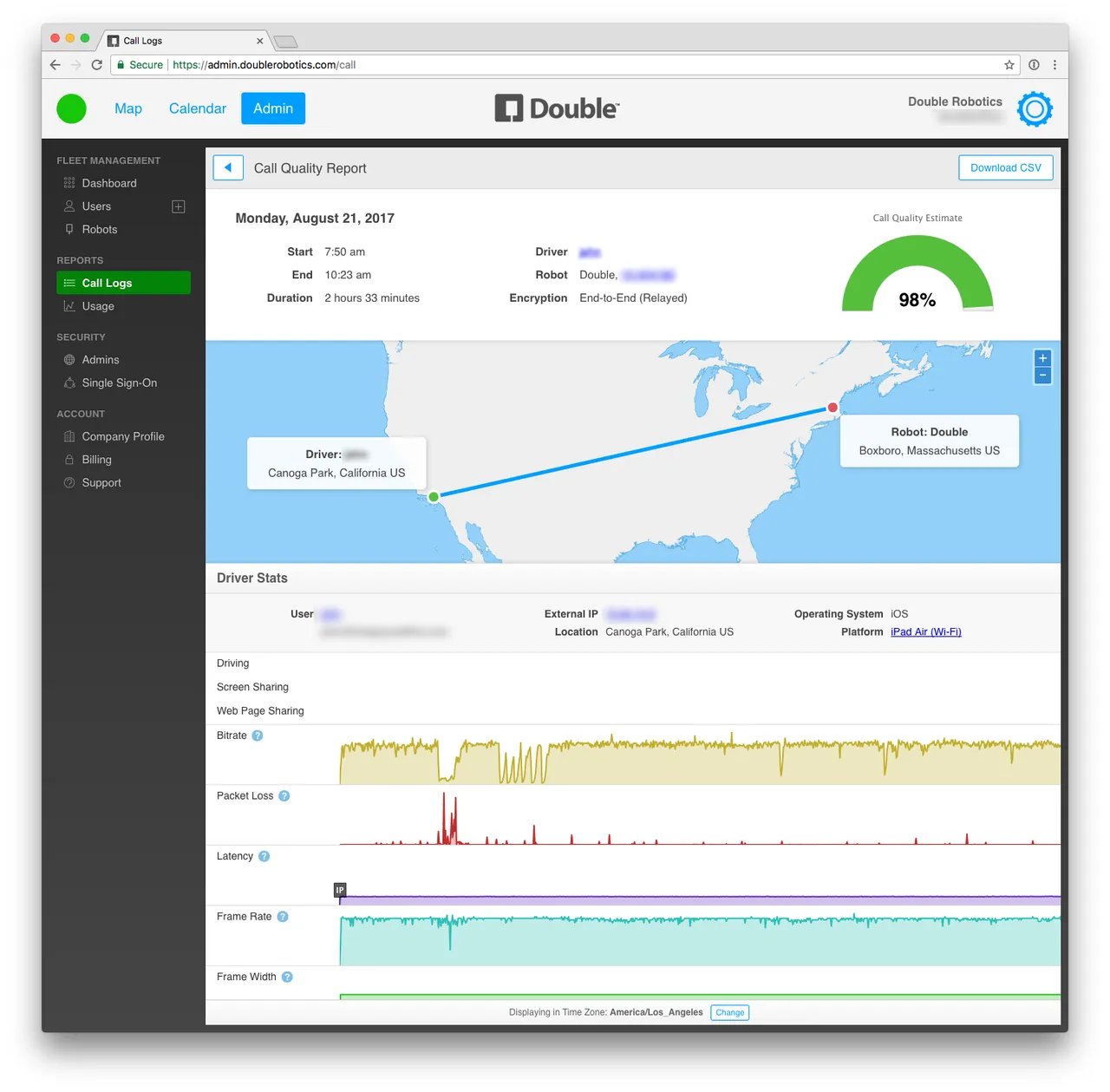Change the displayed time zone
The height and width of the screenshot is (1092, 1110).
point(730,1012)
